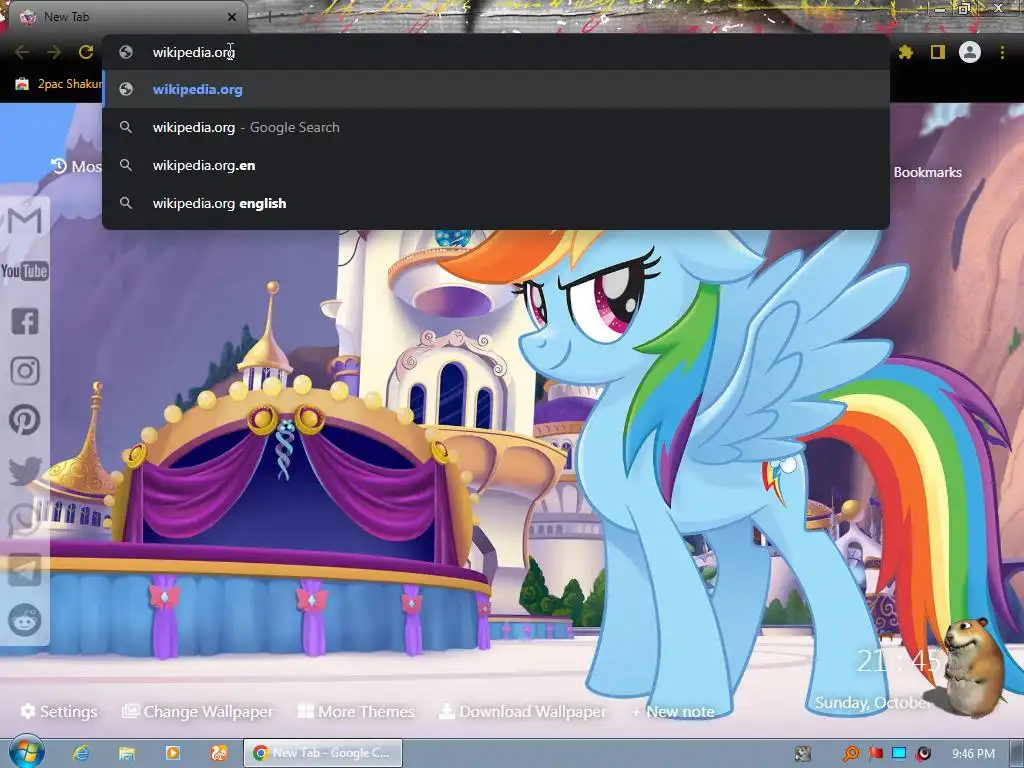Open the Facebook sidebar shortcut
The image size is (1024, 768).
(25, 321)
